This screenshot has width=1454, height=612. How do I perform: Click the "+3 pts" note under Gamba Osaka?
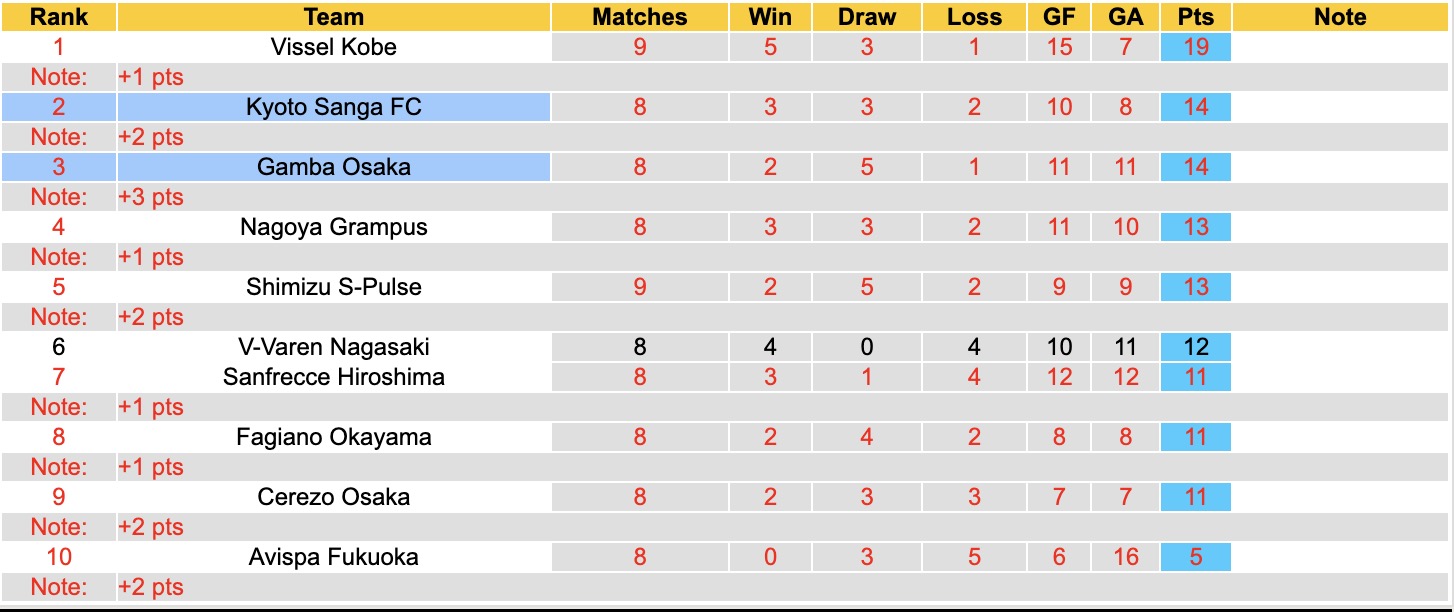coord(151,197)
